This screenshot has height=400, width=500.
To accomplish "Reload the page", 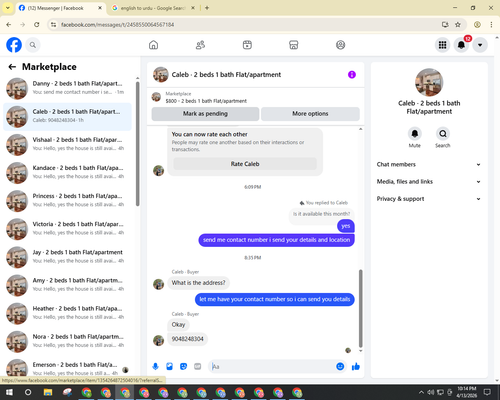I will tap(37, 24).
